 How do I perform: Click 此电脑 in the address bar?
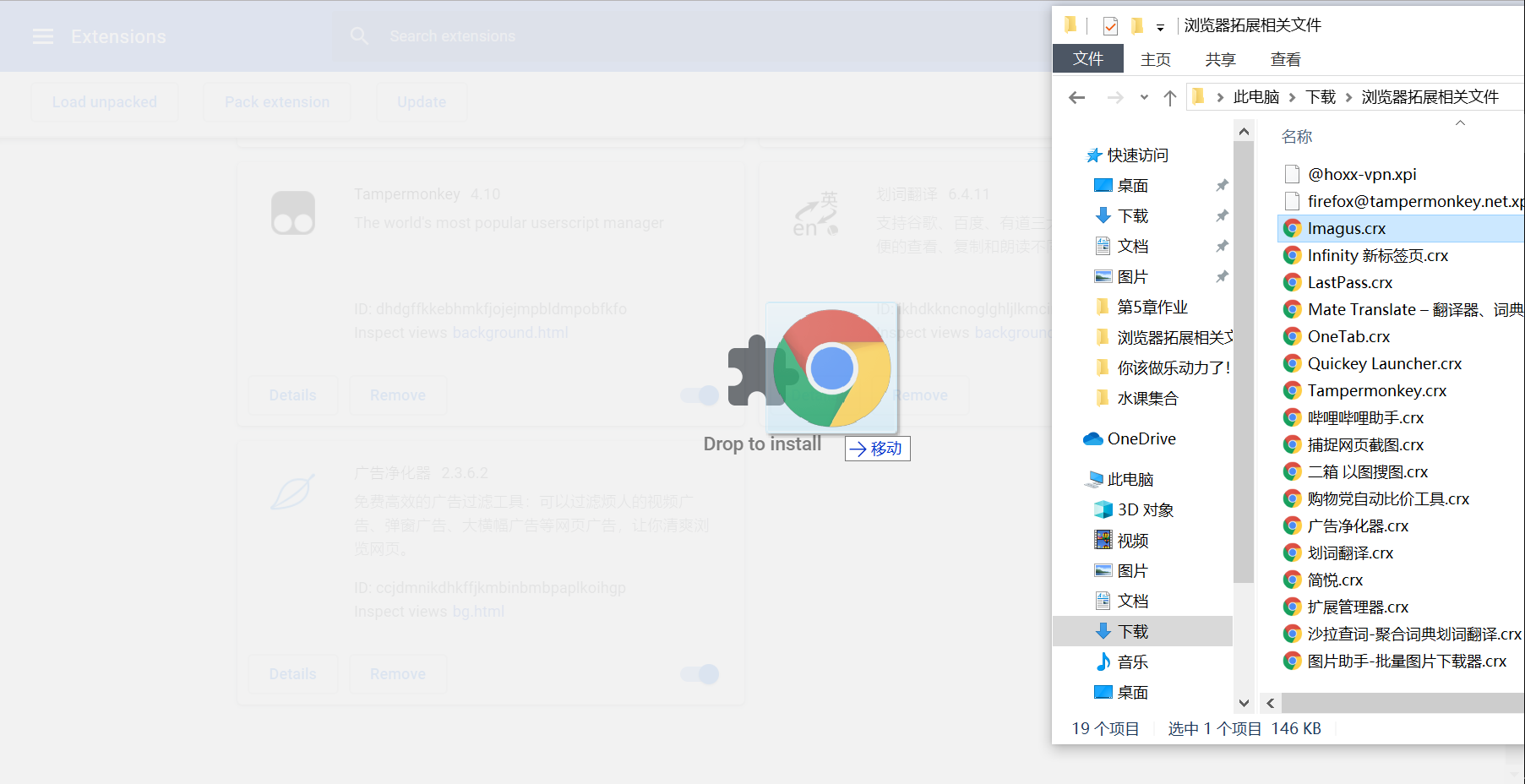[x=1256, y=97]
